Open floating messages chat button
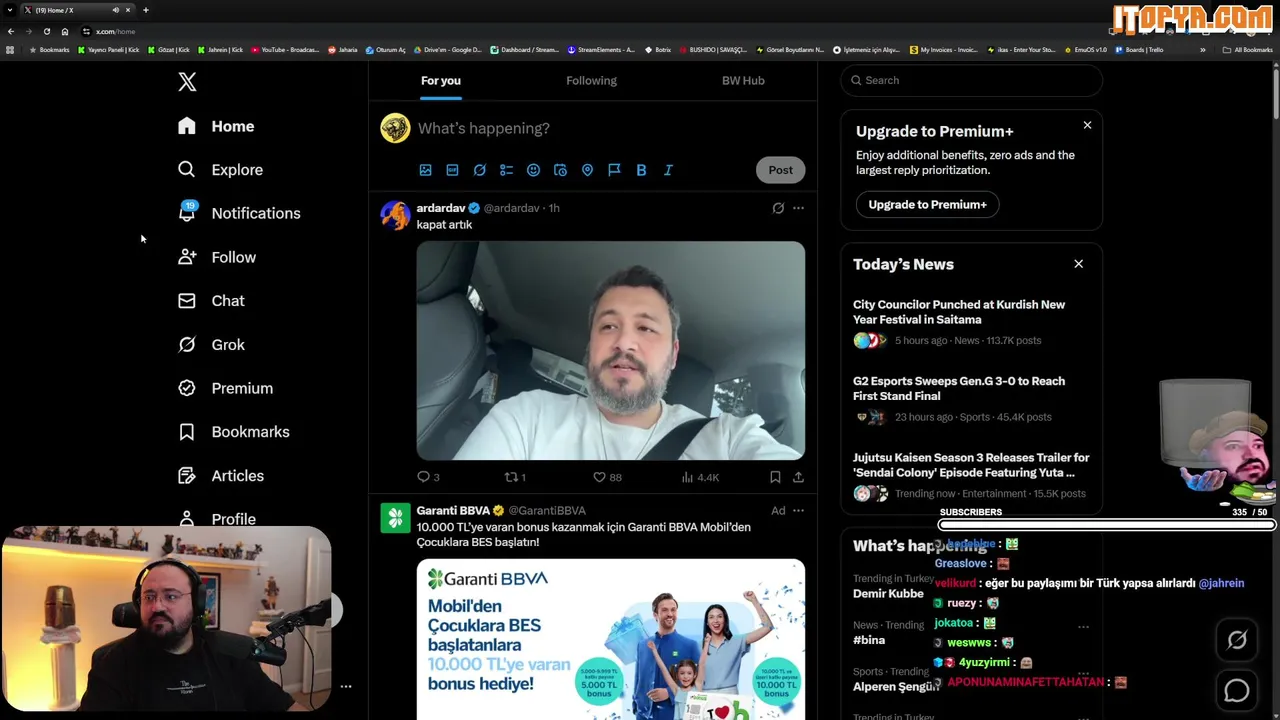The height and width of the screenshot is (720, 1280). pyautogui.click(x=1237, y=691)
